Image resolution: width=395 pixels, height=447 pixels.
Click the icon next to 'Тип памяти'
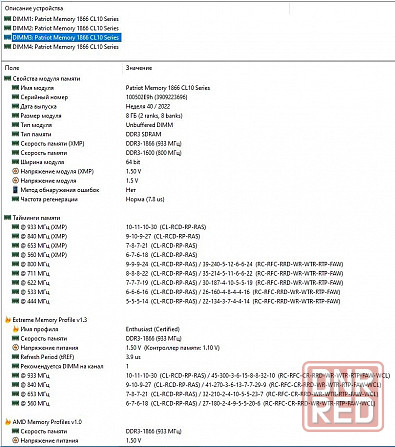(x=15, y=134)
